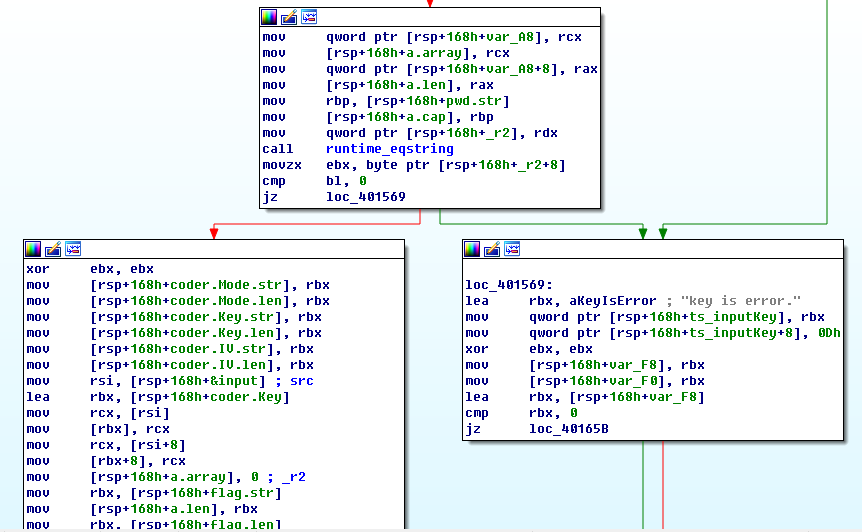Click the flag.str operand

click(x=242, y=493)
